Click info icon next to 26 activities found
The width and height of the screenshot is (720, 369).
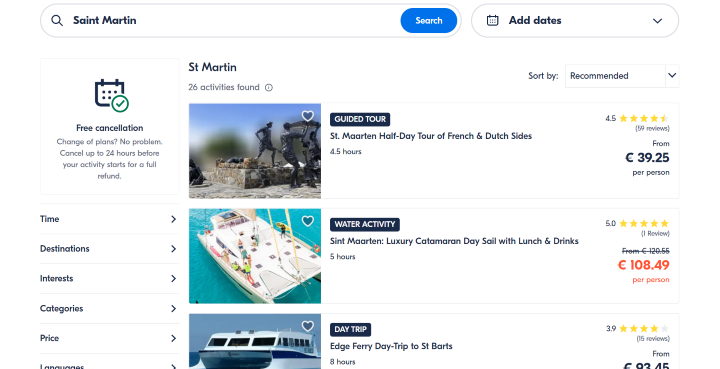click(269, 88)
